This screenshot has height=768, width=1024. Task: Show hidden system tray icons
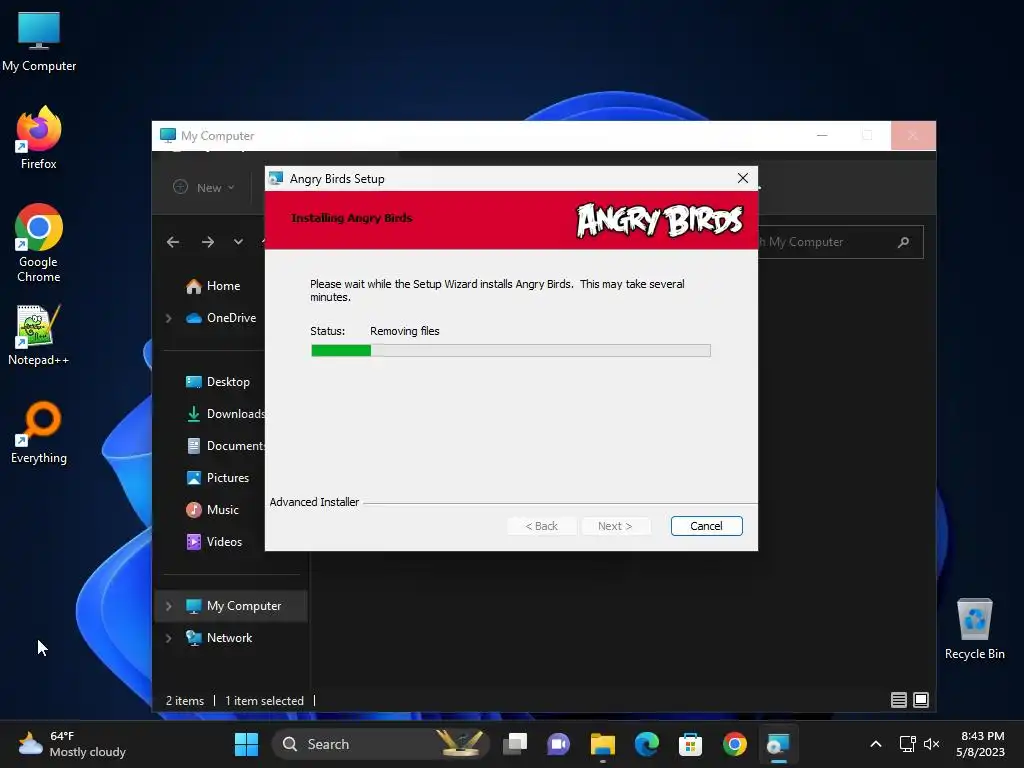[876, 744]
